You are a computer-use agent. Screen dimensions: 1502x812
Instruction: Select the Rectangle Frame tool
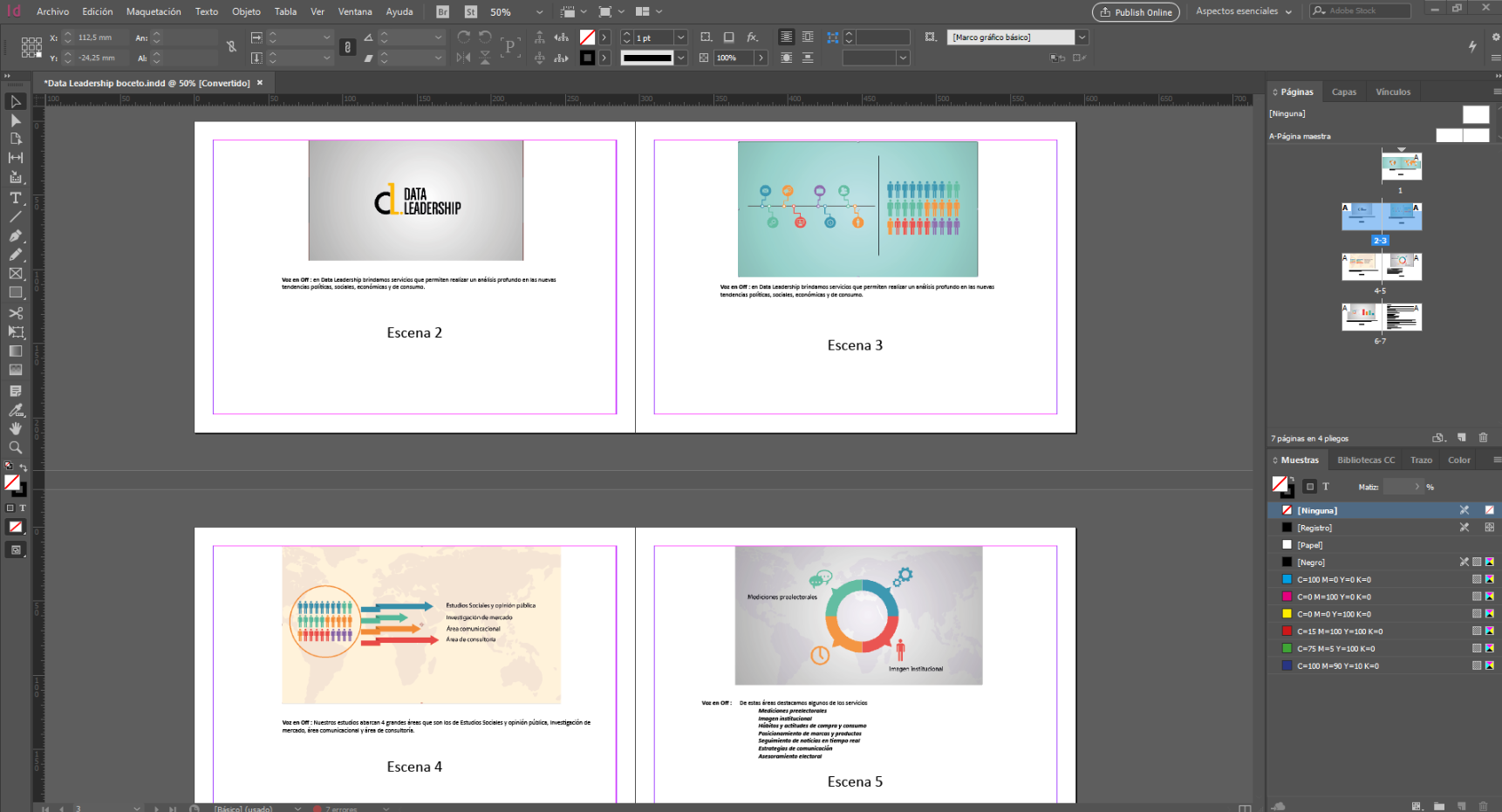[15, 274]
